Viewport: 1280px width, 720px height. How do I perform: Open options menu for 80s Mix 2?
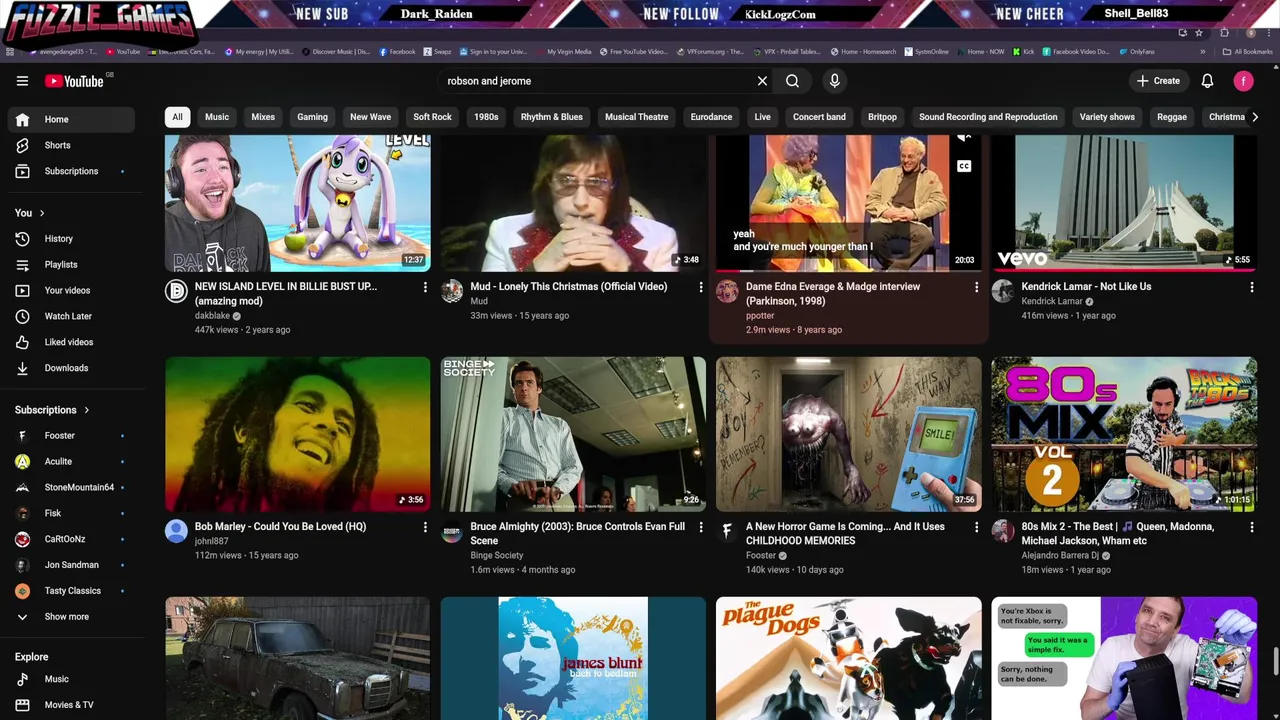pos(1252,527)
